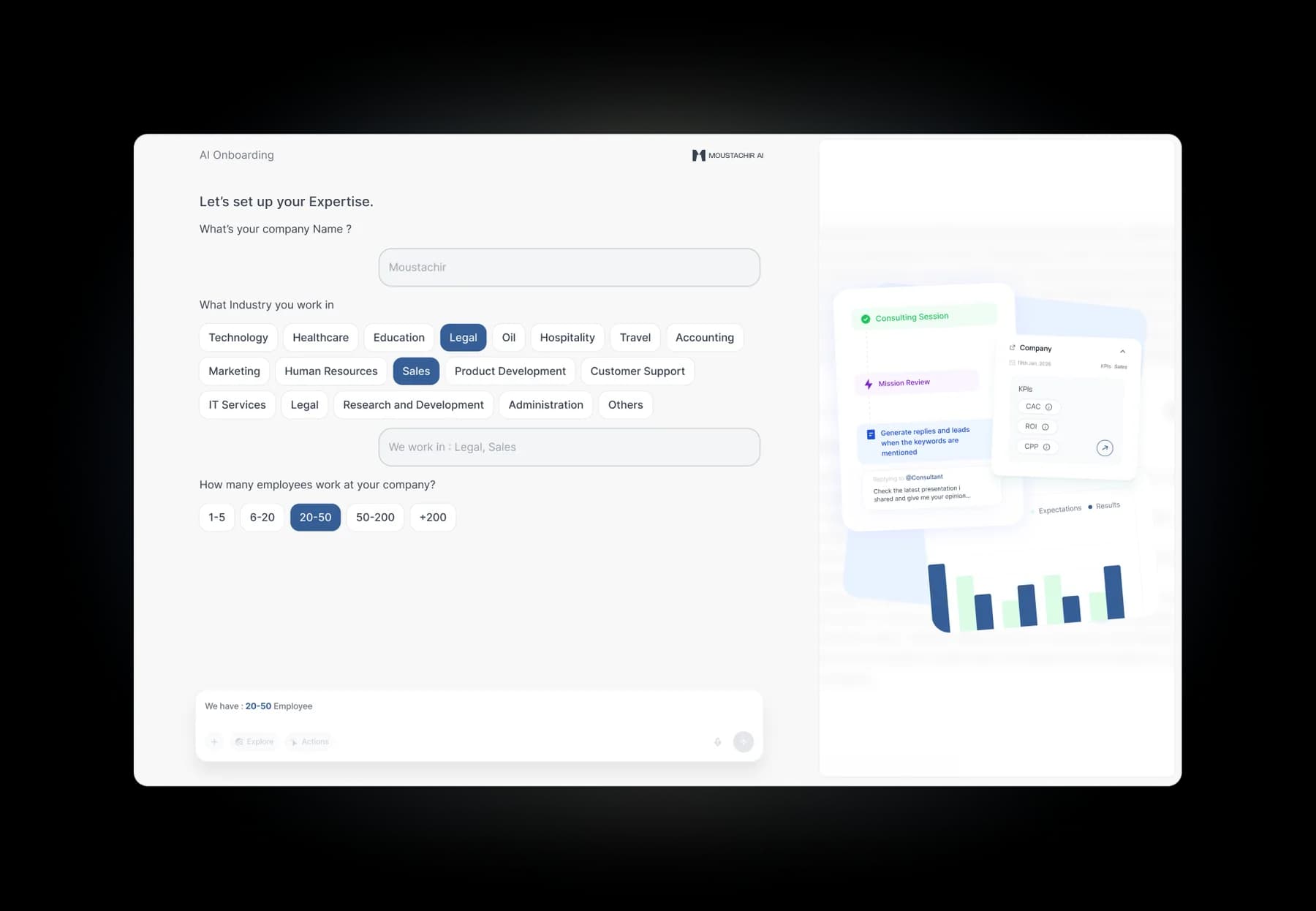Choose the 6-20 employees option

(262, 517)
